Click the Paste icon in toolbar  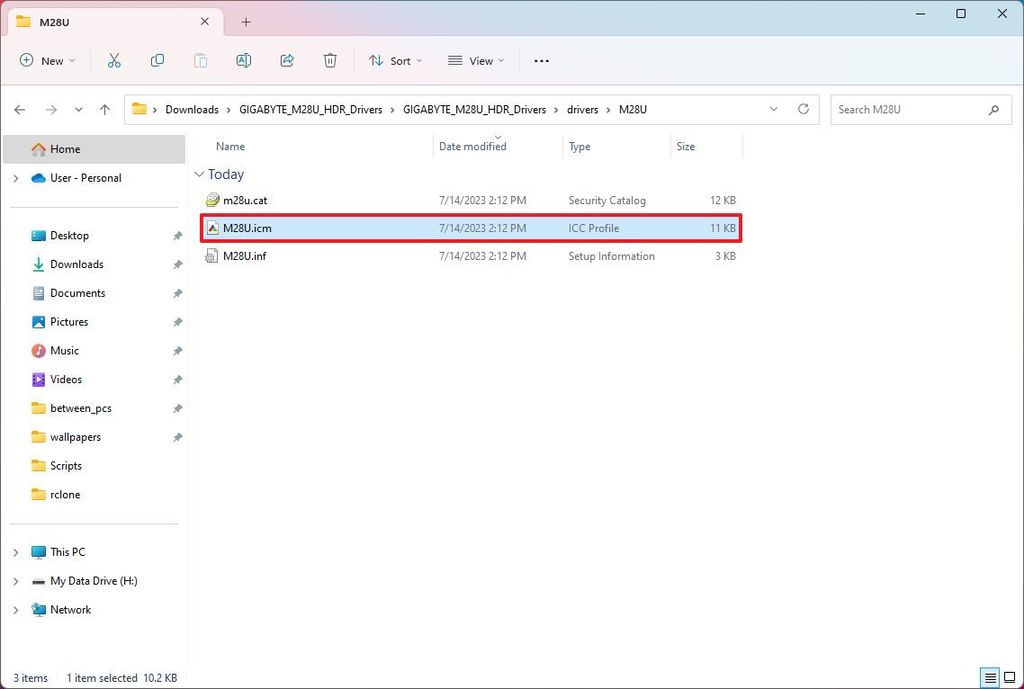[x=200, y=61]
